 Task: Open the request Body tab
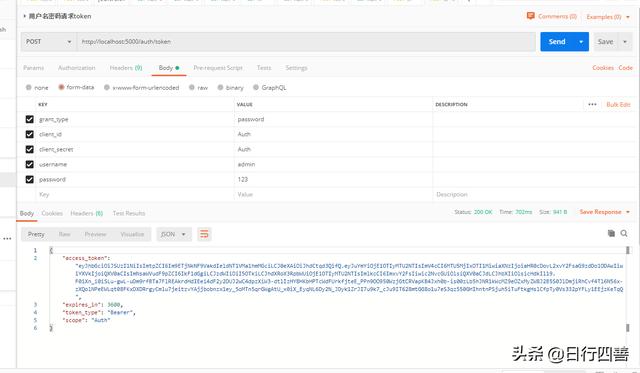169,68
